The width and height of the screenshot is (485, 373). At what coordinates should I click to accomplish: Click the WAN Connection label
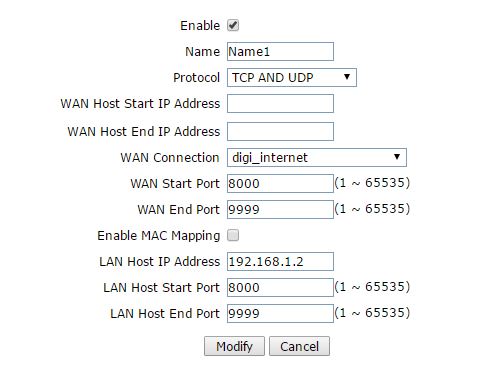point(170,158)
